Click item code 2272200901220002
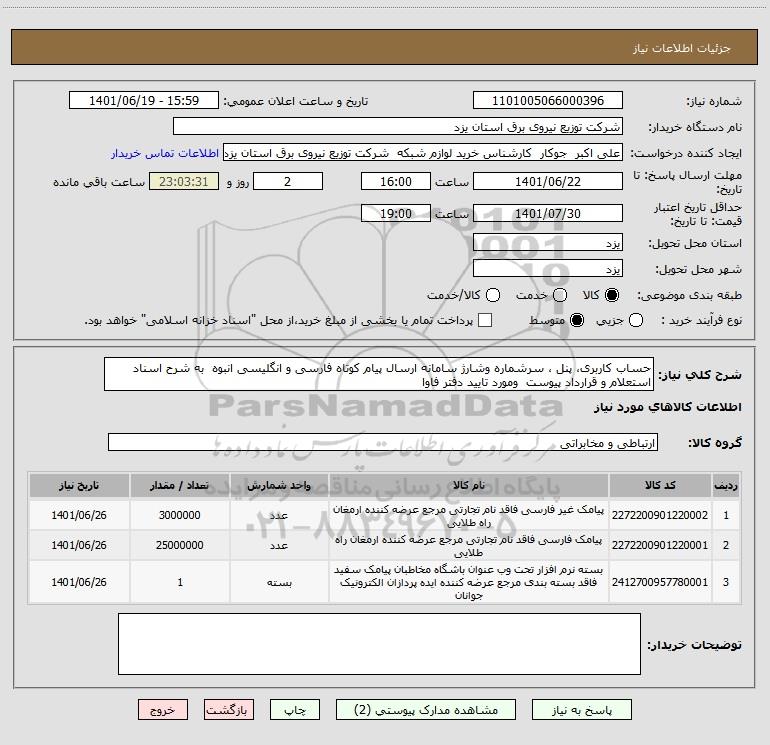Viewport: 770px width, 745px height. coord(660,515)
